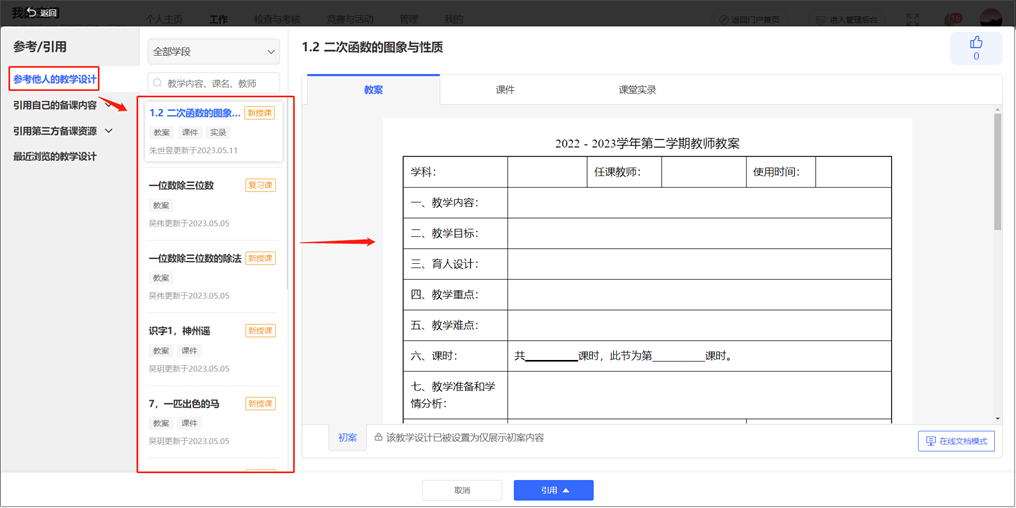The height and width of the screenshot is (508, 1016).
Task: Click 实录 tag on first lesson card
Action: (x=218, y=132)
